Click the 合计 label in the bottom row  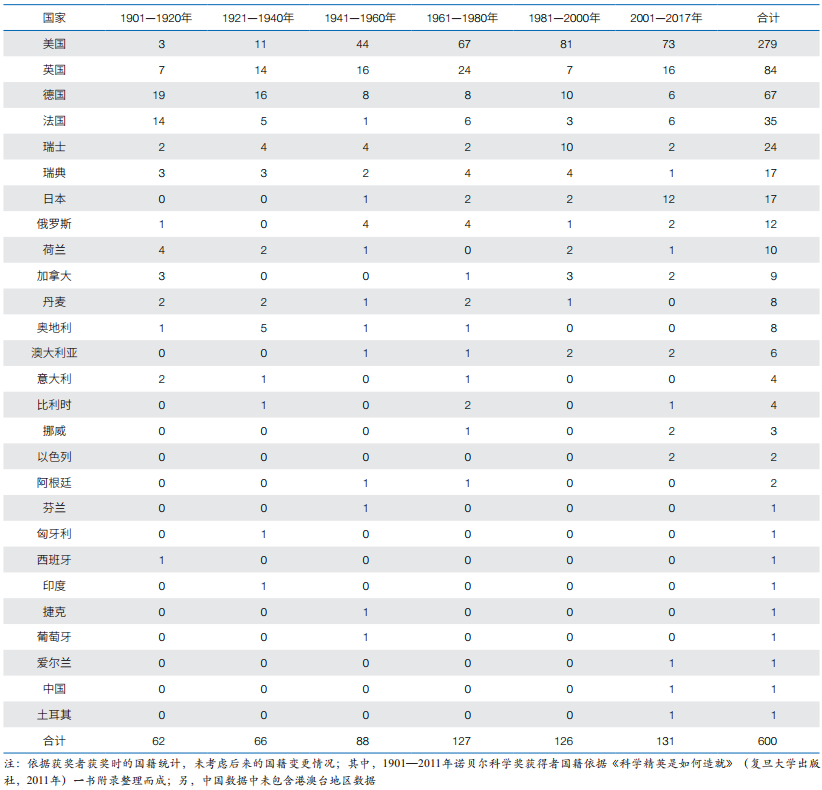[54, 741]
